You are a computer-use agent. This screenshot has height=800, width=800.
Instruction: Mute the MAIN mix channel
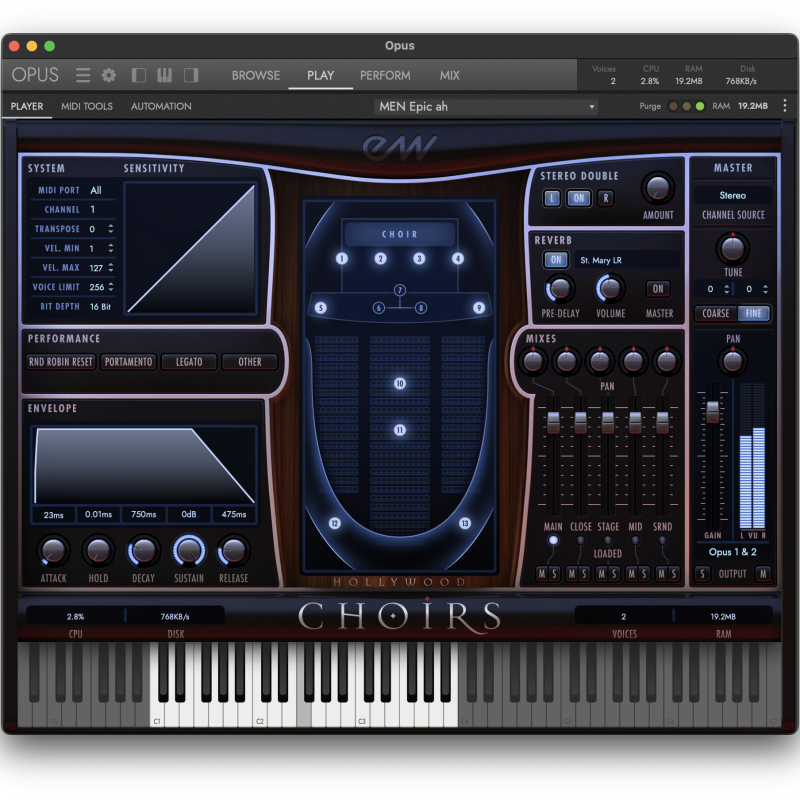[542, 574]
